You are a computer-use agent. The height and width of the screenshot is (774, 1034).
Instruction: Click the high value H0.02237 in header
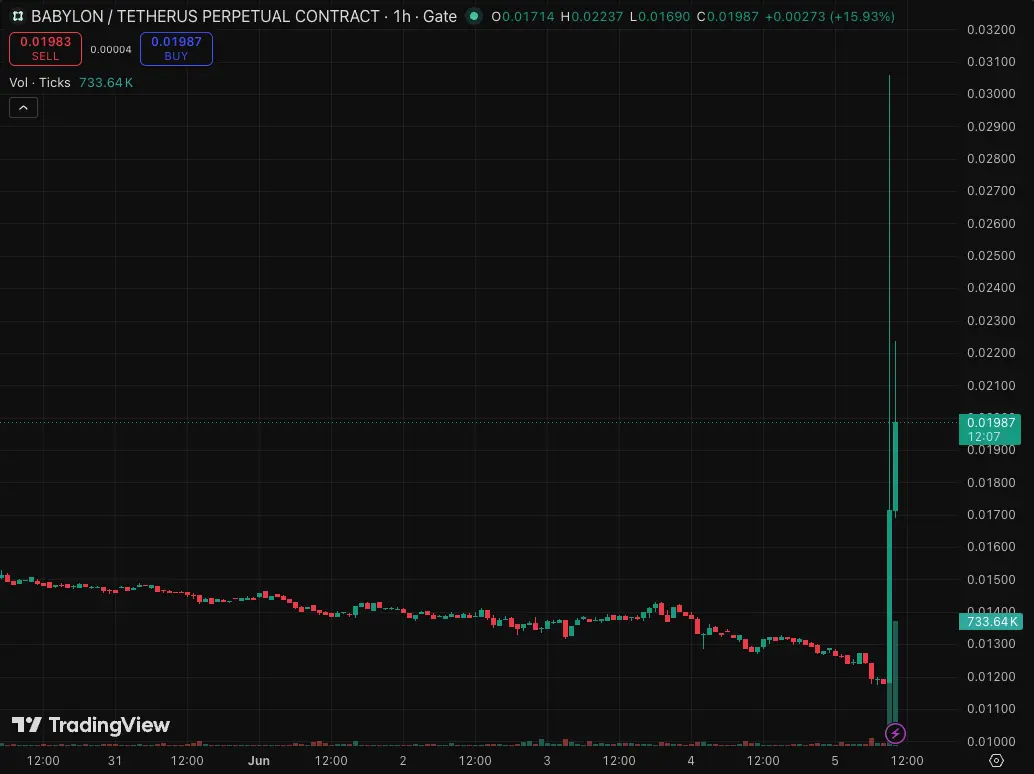pyautogui.click(x=592, y=16)
